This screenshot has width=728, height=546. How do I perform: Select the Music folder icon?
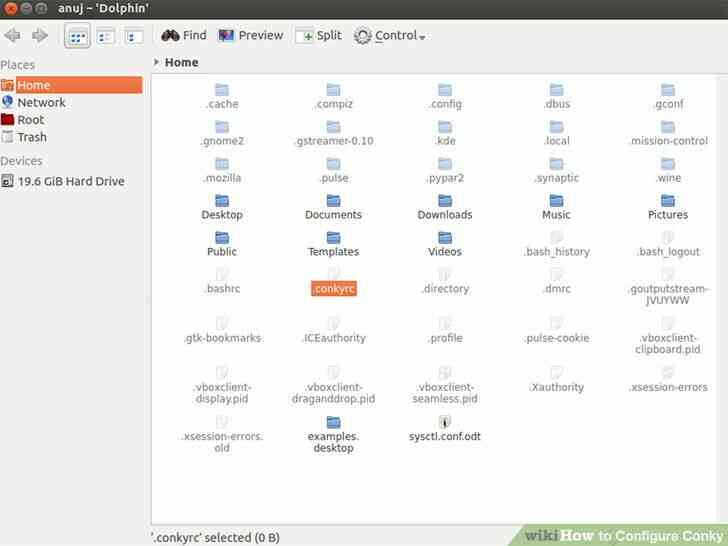(x=556, y=201)
